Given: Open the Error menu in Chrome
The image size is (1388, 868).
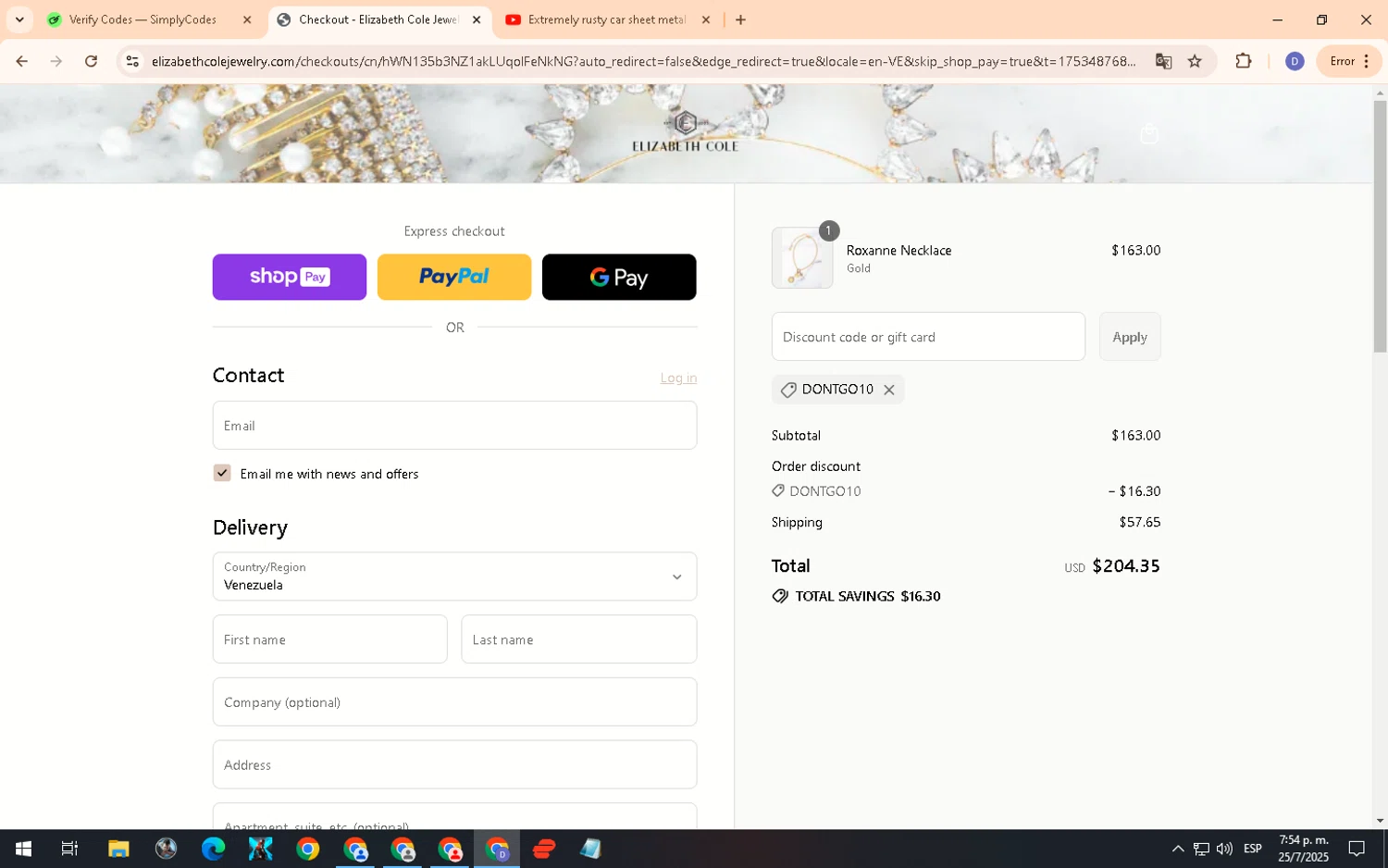Looking at the screenshot, I should tap(1349, 61).
